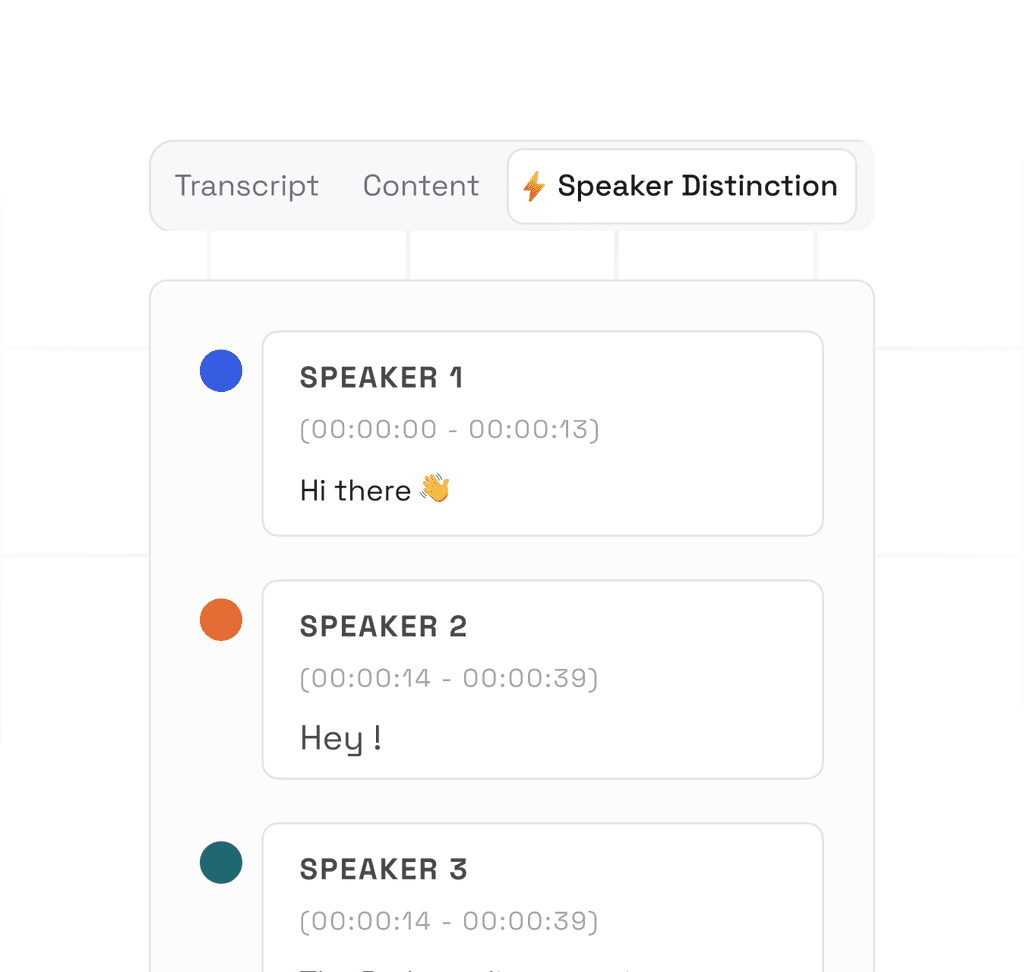The height and width of the screenshot is (972, 1024).
Task: Select the Speaker 3 avatar circle
Action: [x=221, y=863]
